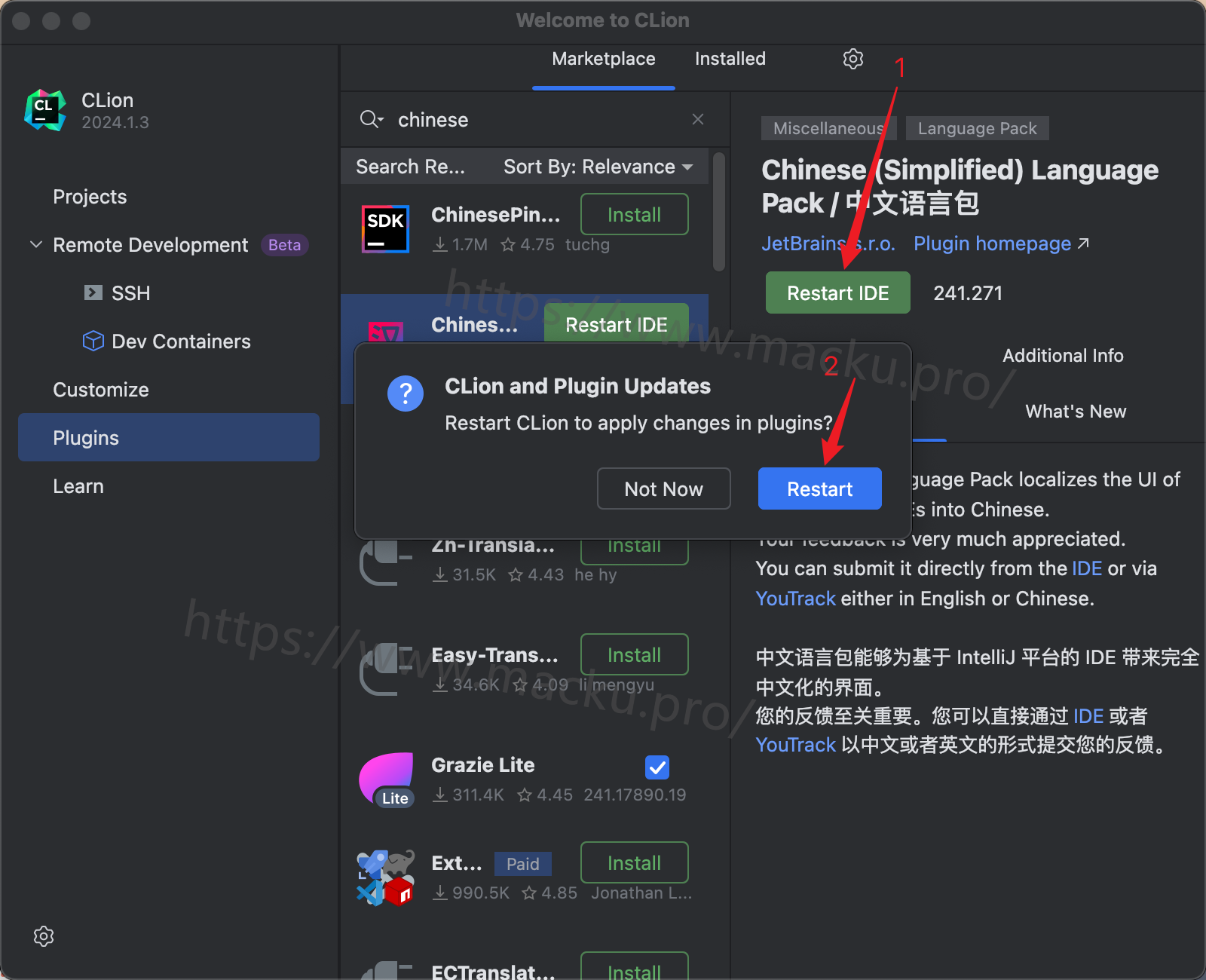Open the YouTrack link in Chinese description
This screenshot has height=980, width=1206.
(x=795, y=745)
